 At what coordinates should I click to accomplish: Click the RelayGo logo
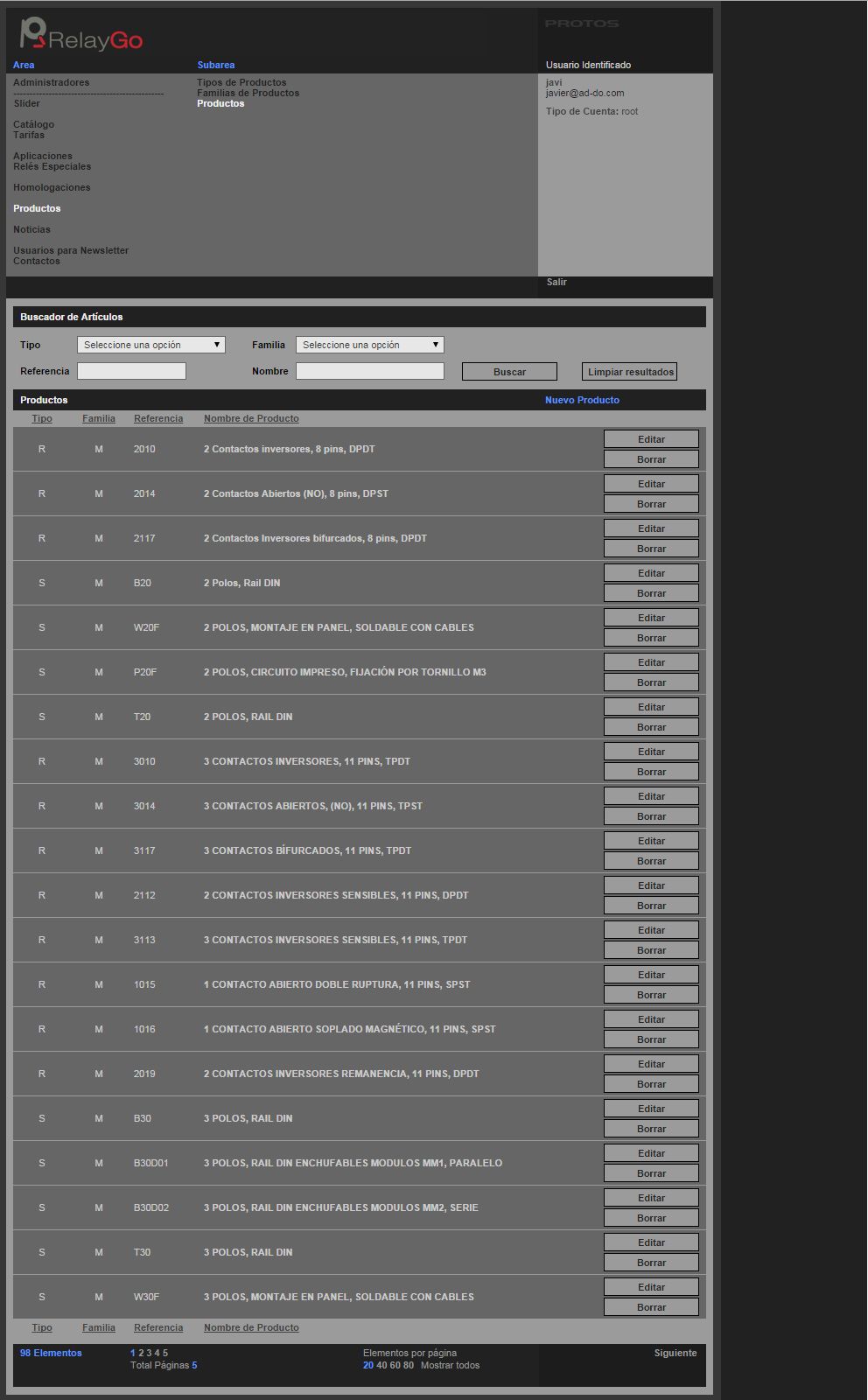[80, 36]
